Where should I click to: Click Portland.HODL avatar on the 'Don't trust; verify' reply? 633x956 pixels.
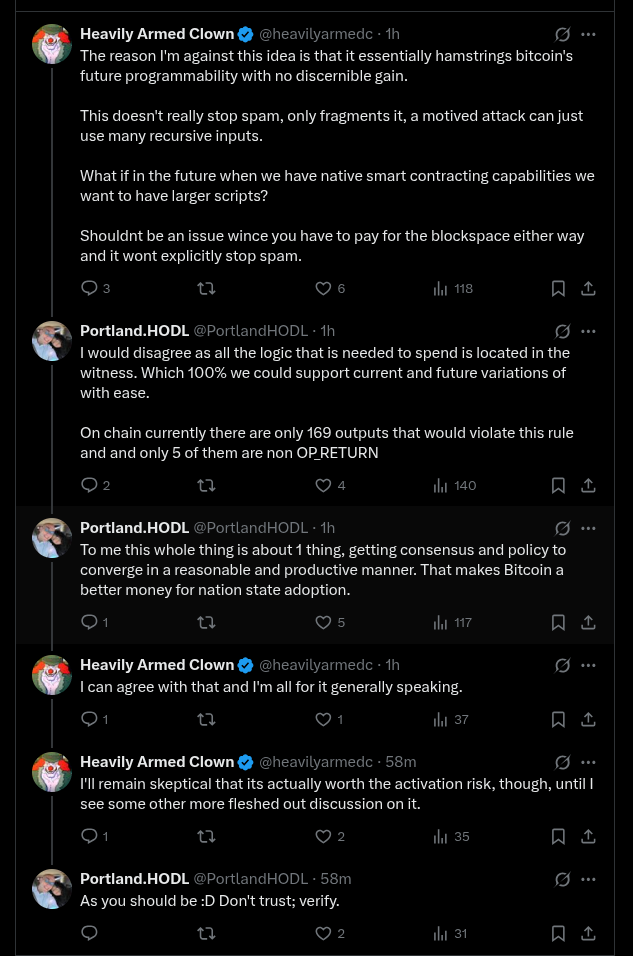(x=52, y=890)
